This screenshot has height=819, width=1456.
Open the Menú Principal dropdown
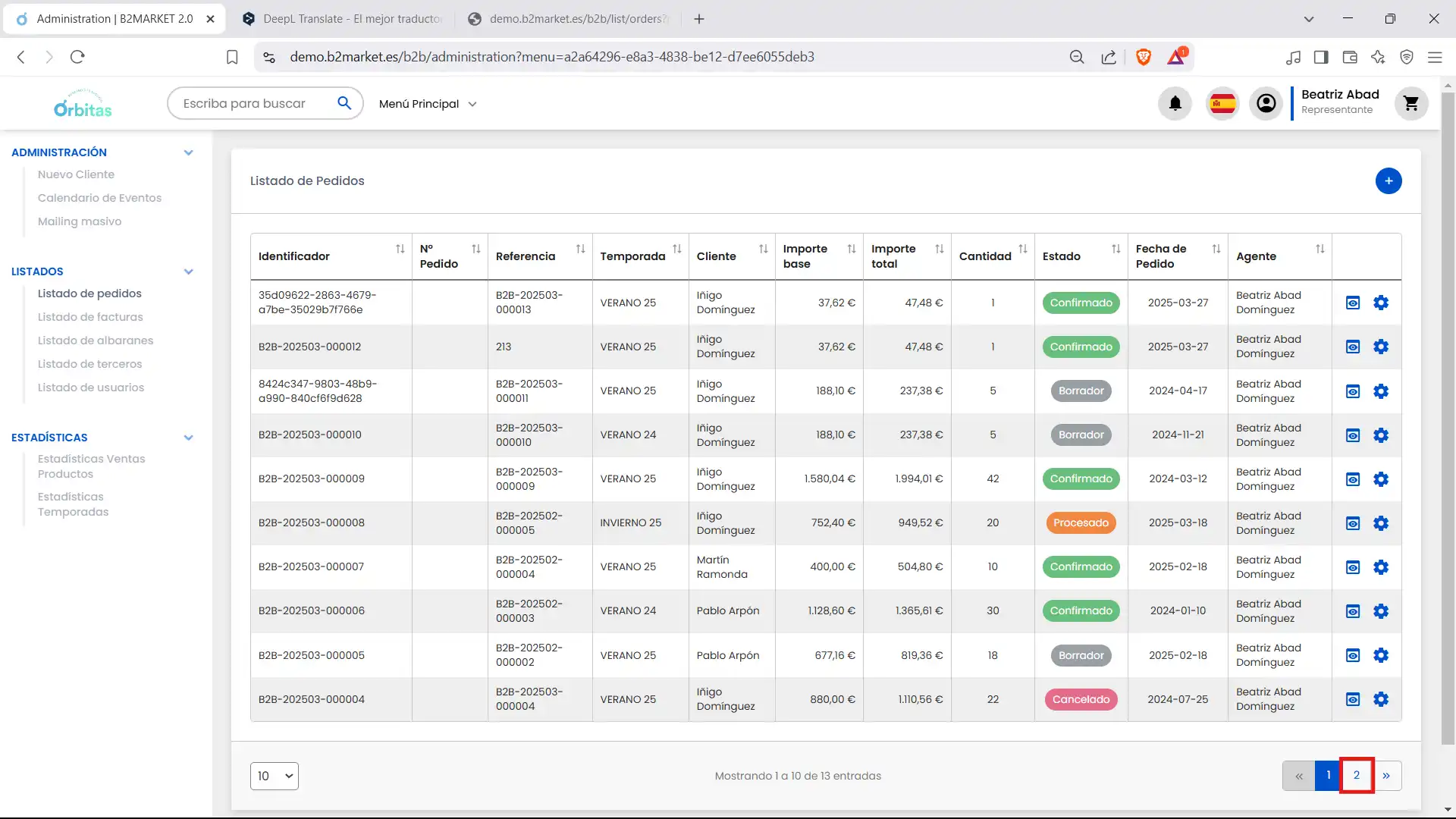(x=428, y=104)
